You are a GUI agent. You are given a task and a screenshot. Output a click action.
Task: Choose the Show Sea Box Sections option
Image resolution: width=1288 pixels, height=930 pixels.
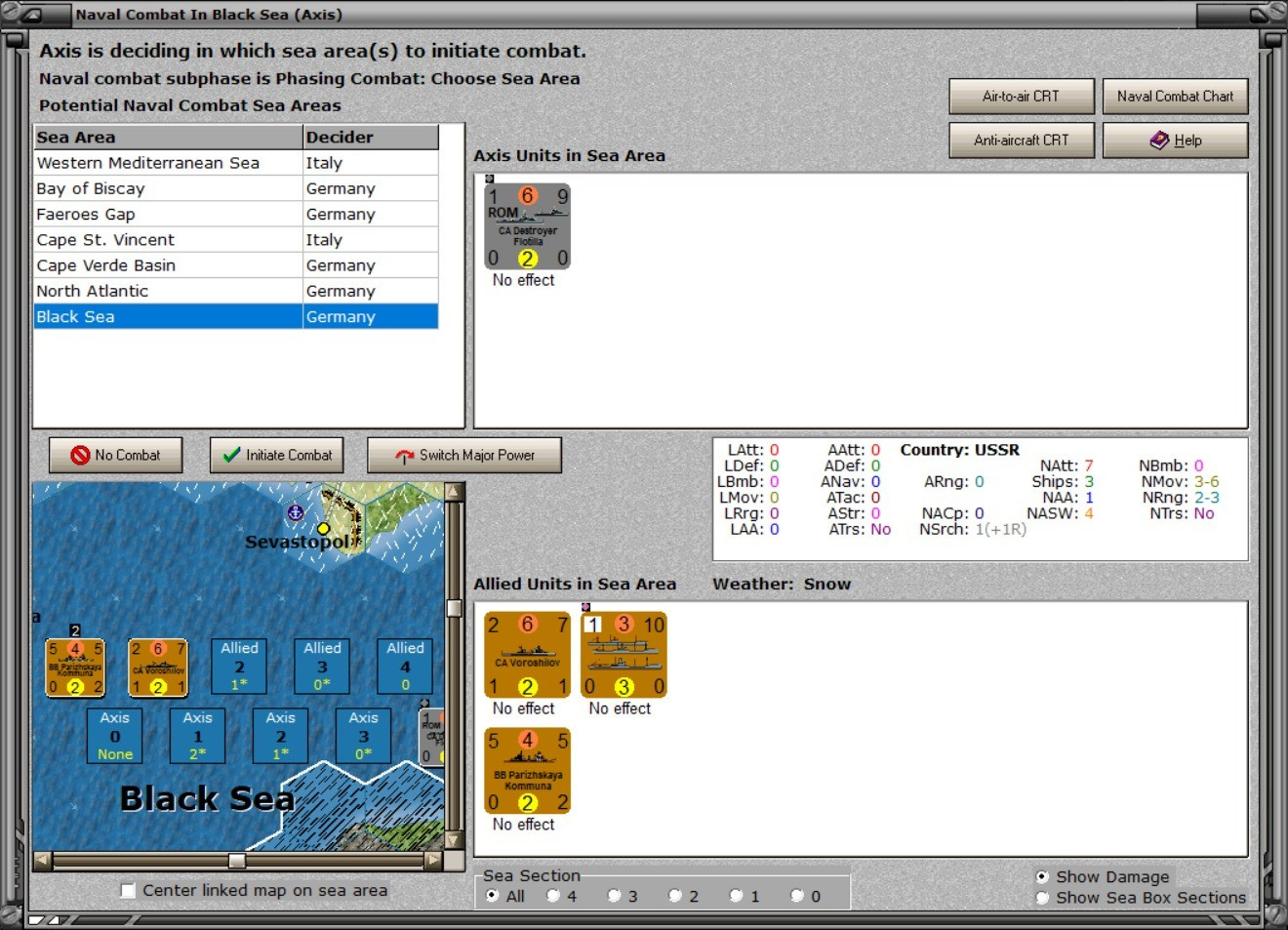tap(1042, 898)
